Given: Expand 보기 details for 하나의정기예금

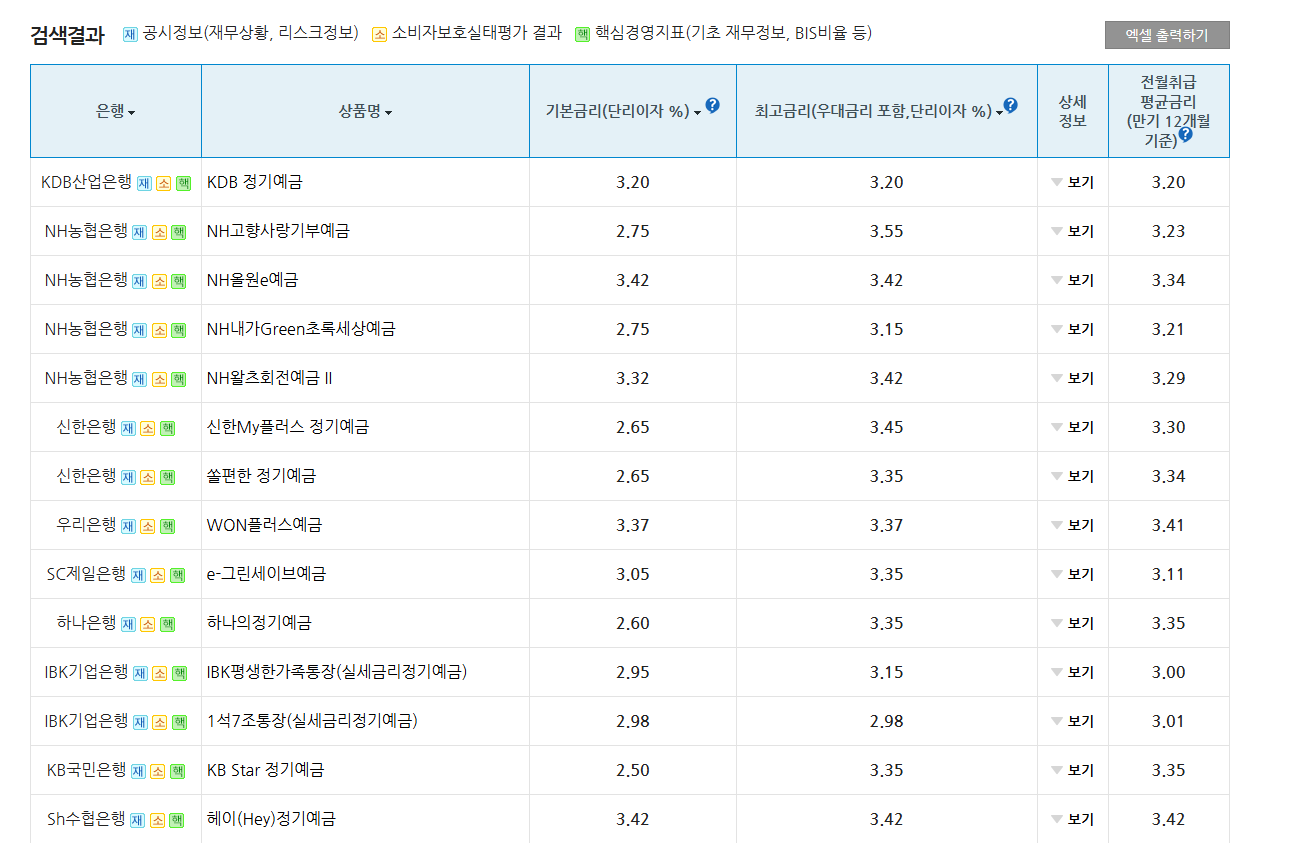Looking at the screenshot, I should (1073, 624).
